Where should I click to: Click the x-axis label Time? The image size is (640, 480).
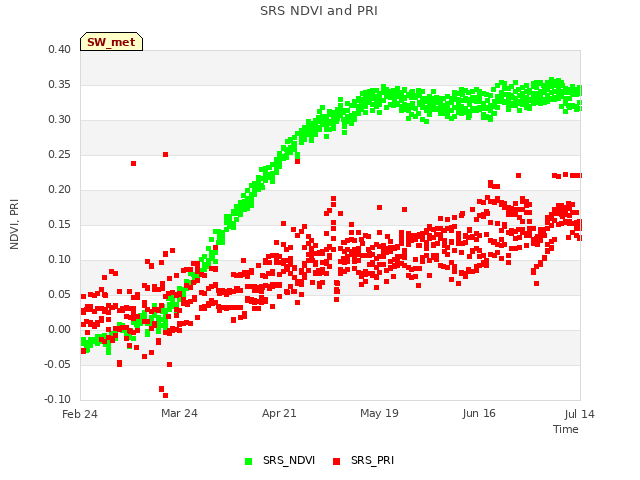click(x=566, y=429)
